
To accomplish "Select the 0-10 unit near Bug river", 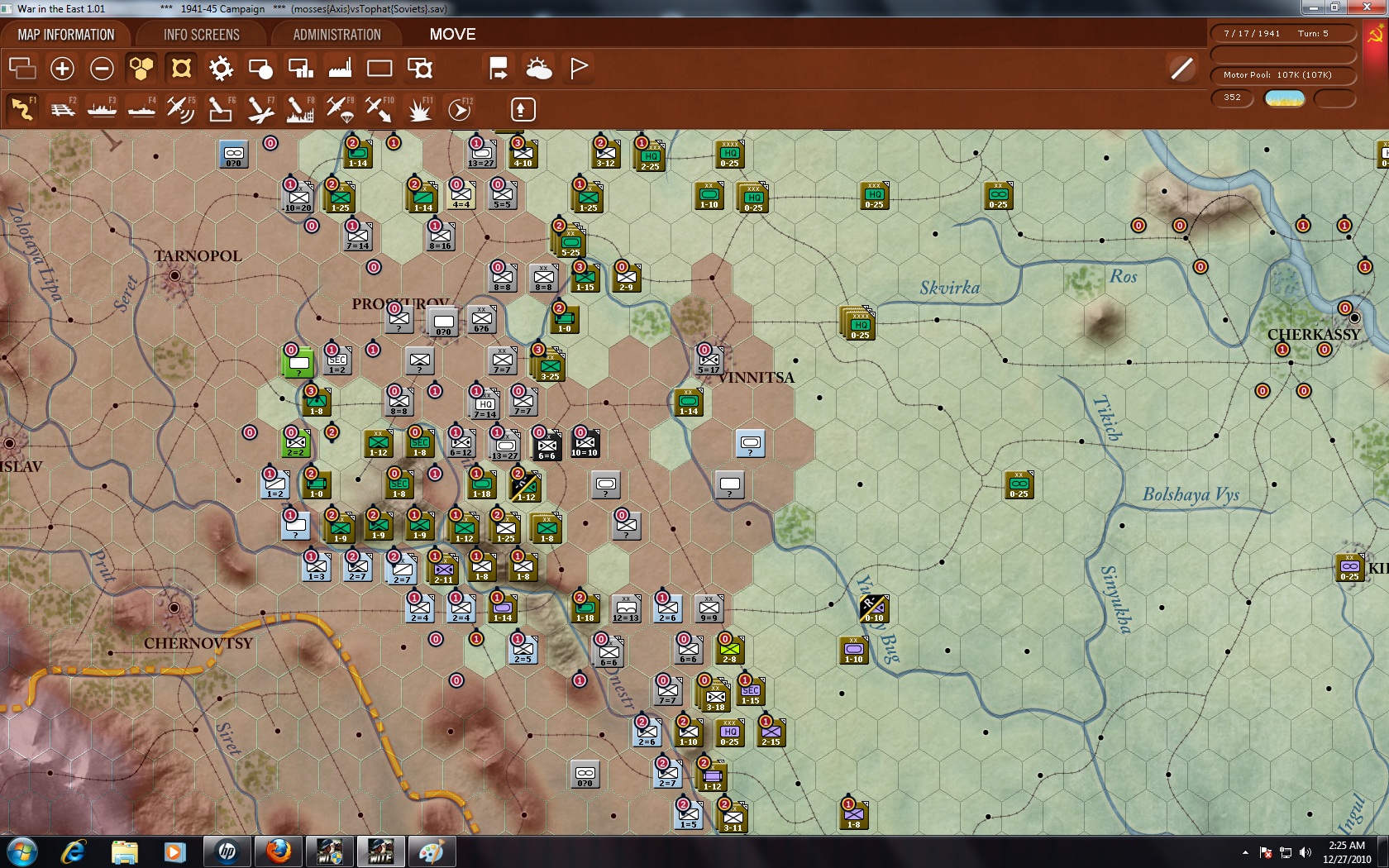I will coord(873,608).
